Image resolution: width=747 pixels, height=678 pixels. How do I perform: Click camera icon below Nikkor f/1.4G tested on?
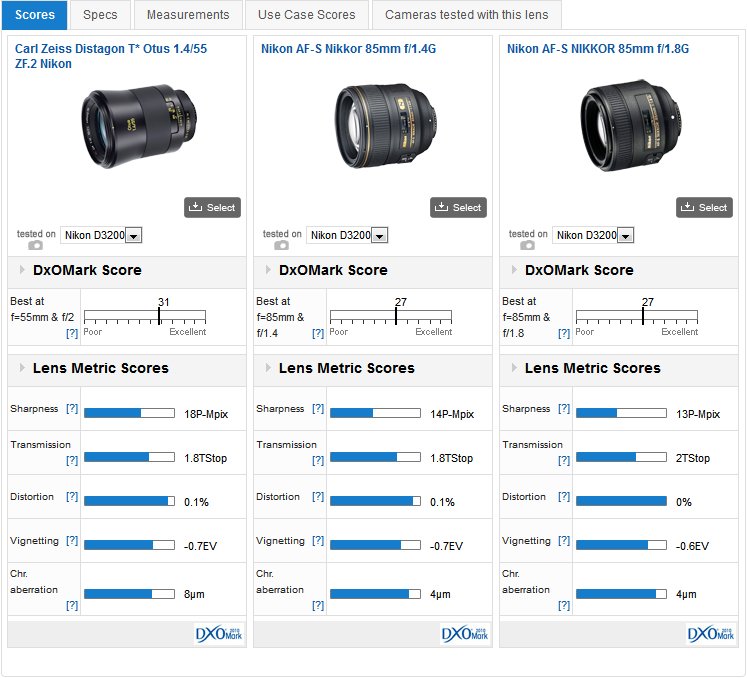(281, 245)
